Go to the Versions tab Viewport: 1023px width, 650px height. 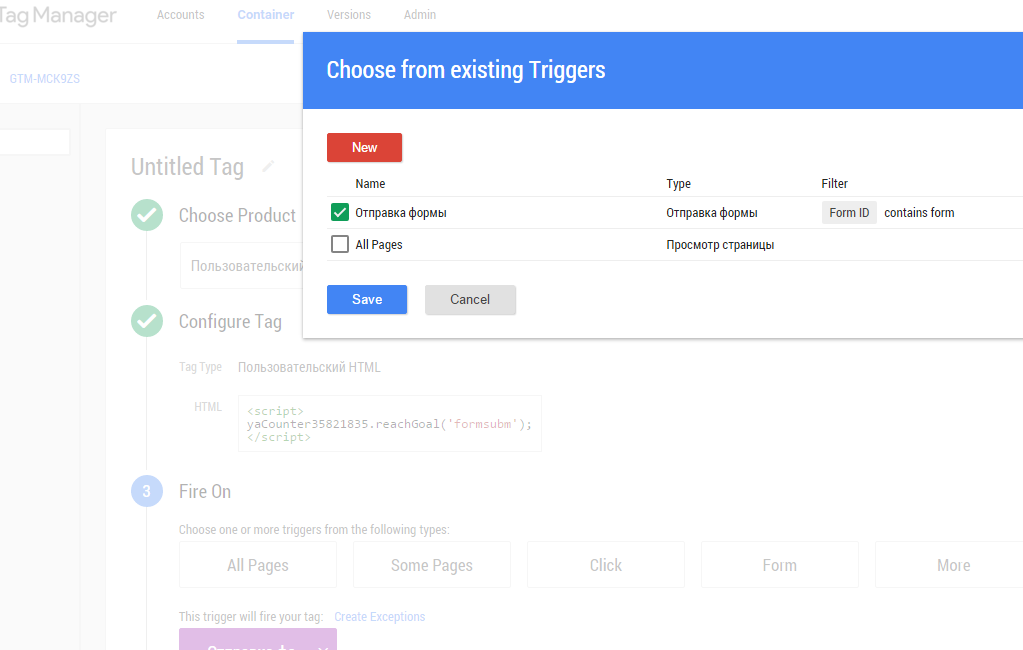[x=348, y=14]
